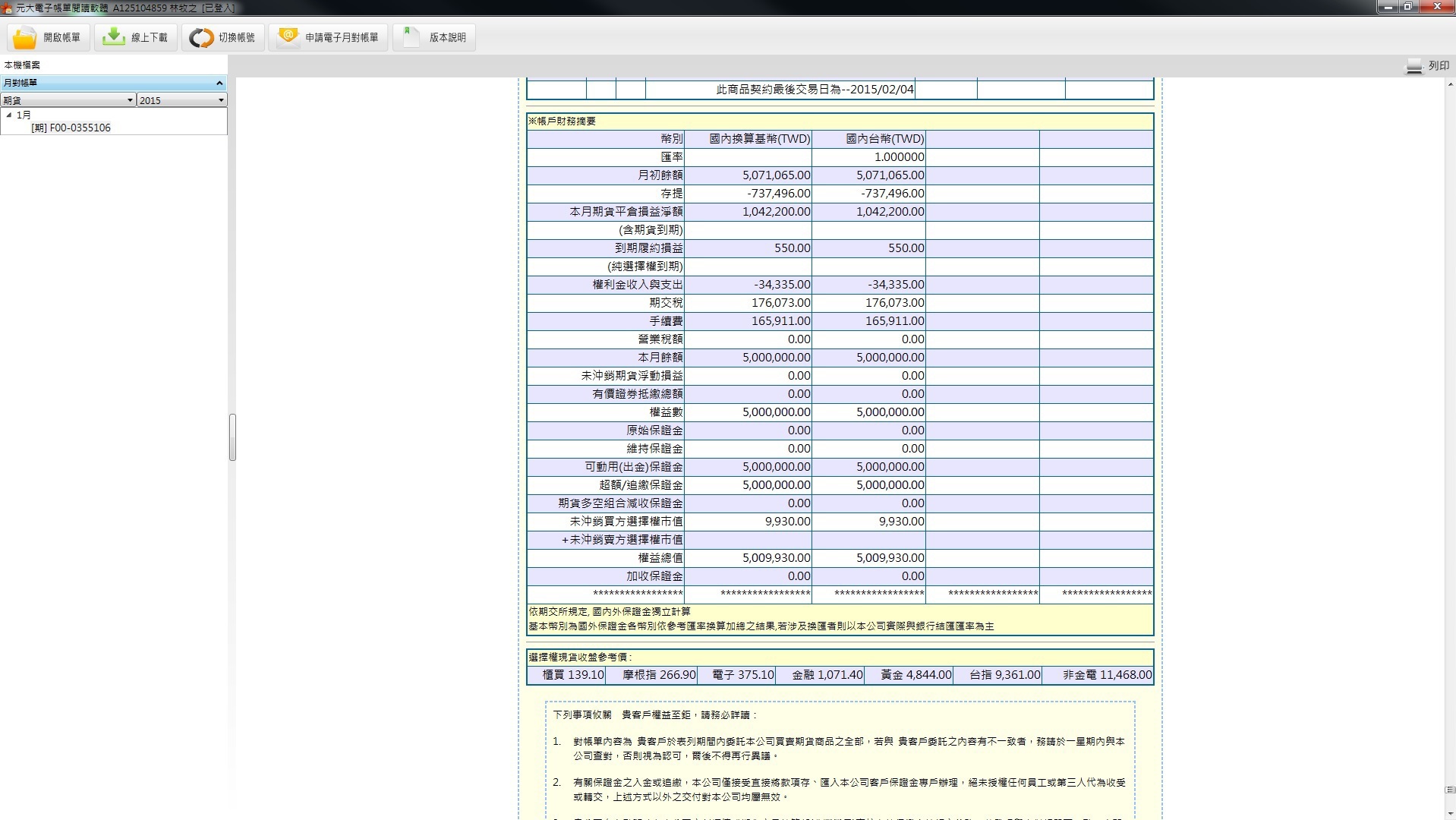Open 申請電子月對帳單 envelope button
This screenshot has width=1456, height=820.
pos(288,37)
